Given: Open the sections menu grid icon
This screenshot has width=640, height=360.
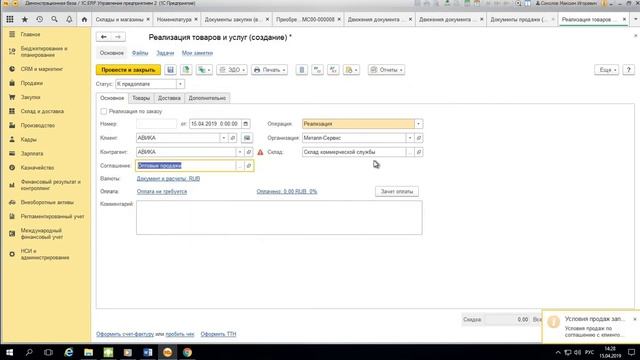Looking at the screenshot, I should [10, 19].
